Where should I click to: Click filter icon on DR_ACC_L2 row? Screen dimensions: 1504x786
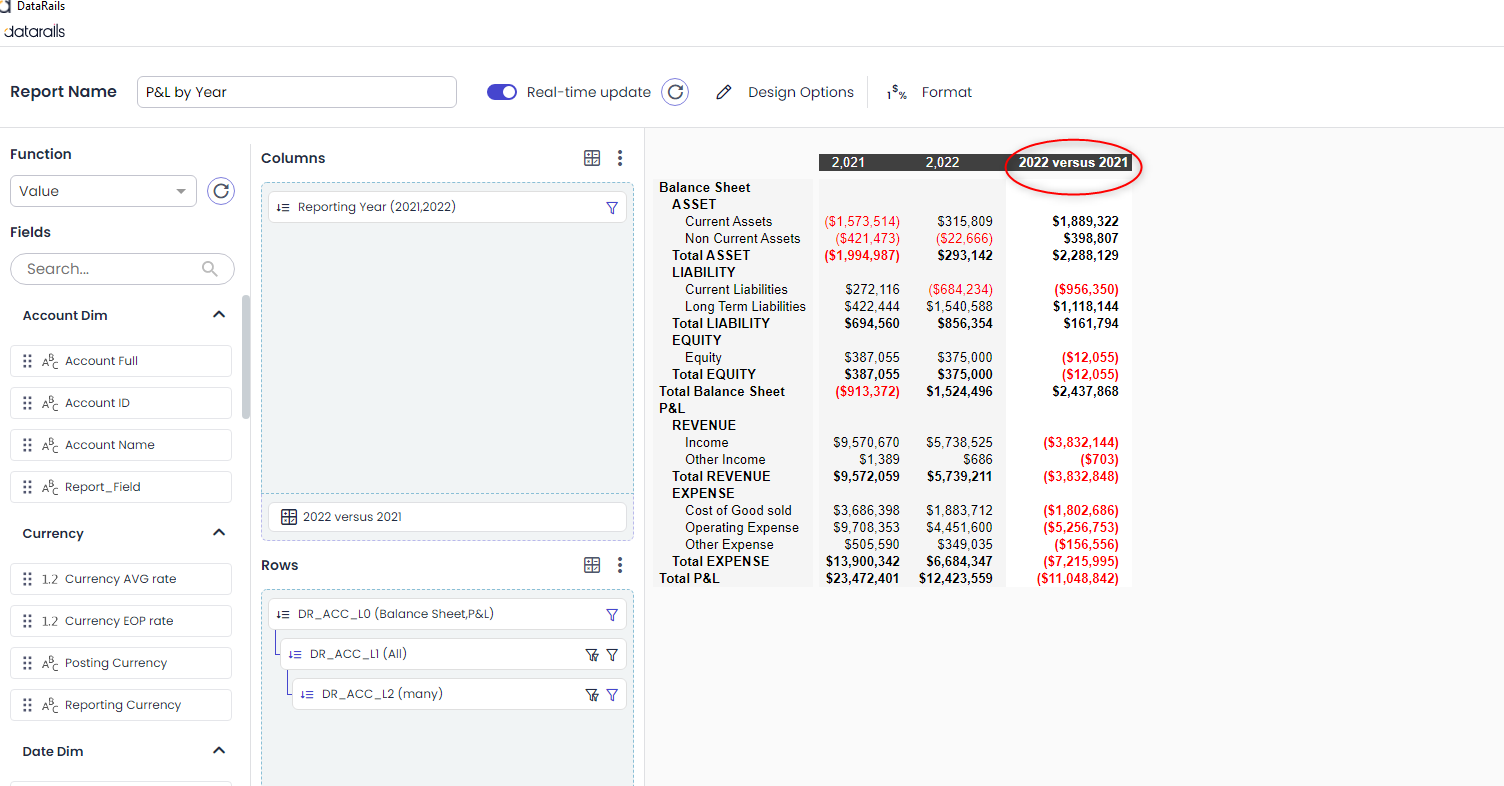point(612,695)
